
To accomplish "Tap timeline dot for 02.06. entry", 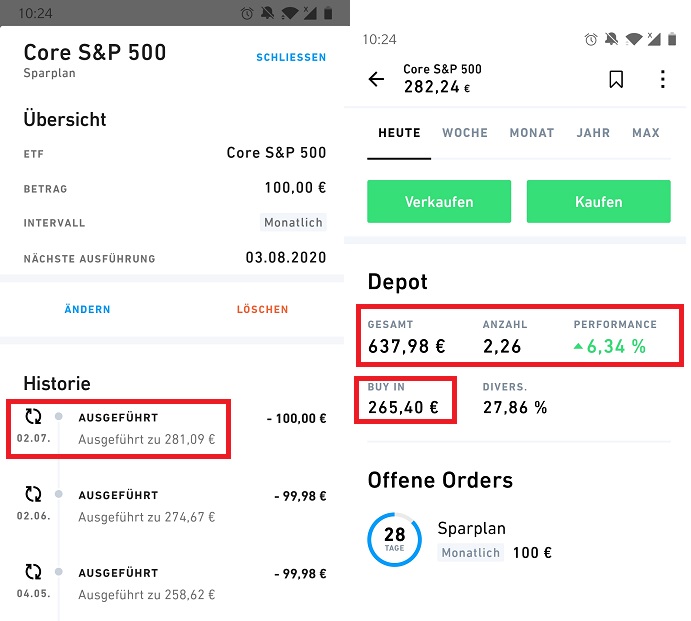I will click(59, 494).
